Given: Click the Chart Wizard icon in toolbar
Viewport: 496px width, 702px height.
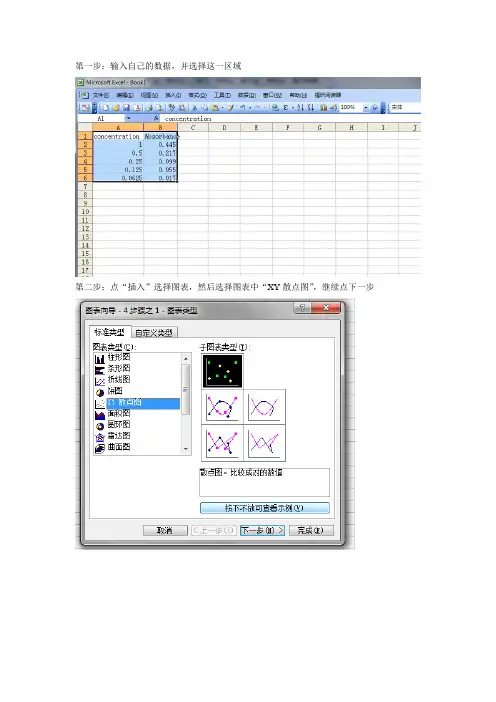Looking at the screenshot, I should (323, 107).
